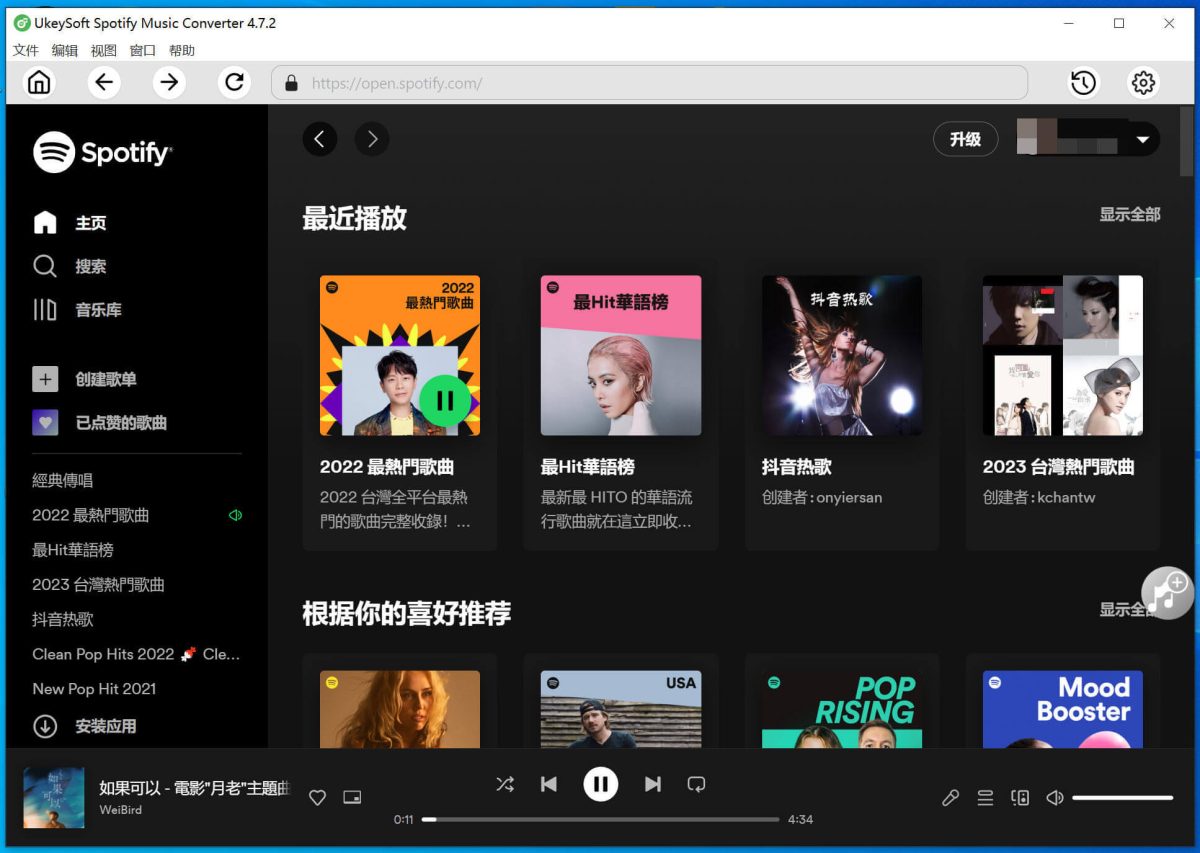Image resolution: width=1200 pixels, height=853 pixels.
Task: Open WeiBird artist link in player
Action: [x=120, y=809]
